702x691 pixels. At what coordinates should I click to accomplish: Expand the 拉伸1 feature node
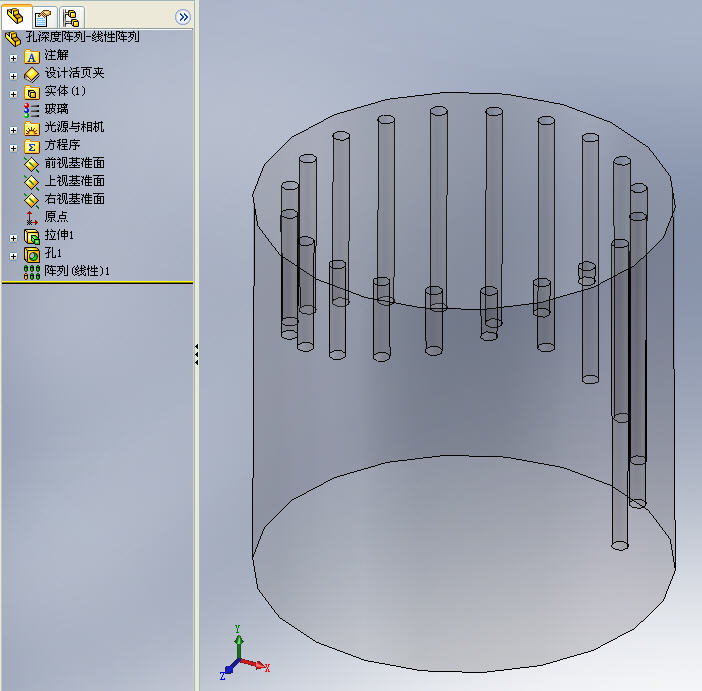tap(13, 238)
